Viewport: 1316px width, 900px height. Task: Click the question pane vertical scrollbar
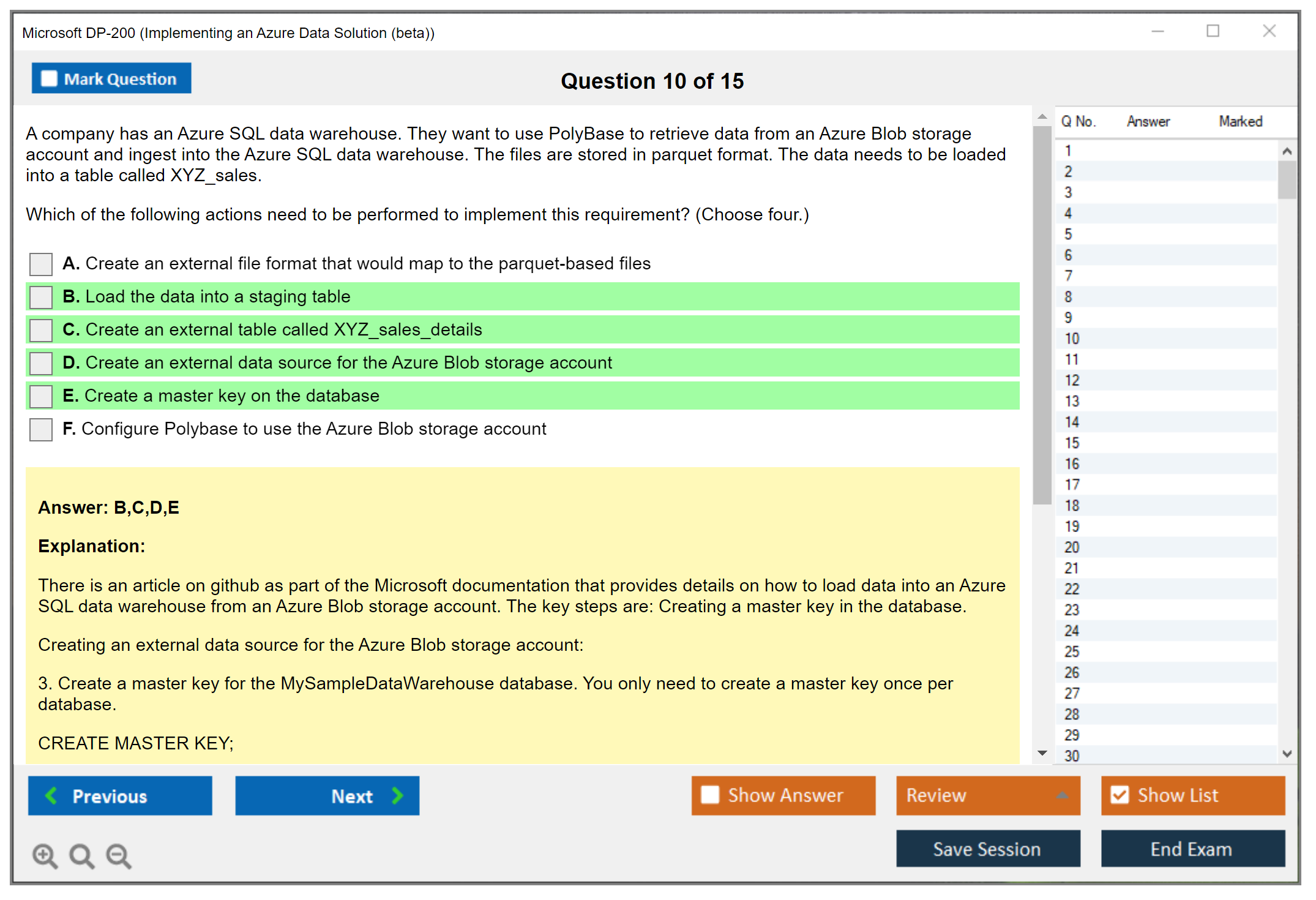click(x=1042, y=315)
